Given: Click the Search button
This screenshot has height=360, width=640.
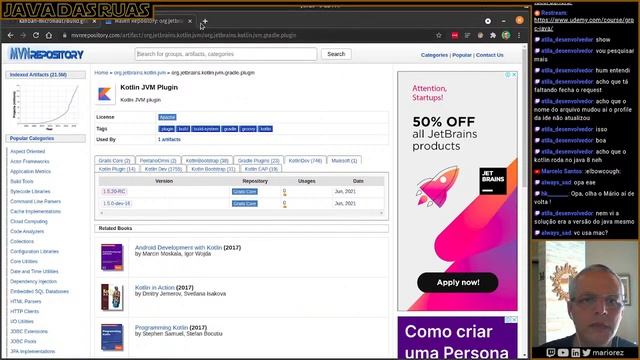Looking at the screenshot, I should [x=336, y=54].
